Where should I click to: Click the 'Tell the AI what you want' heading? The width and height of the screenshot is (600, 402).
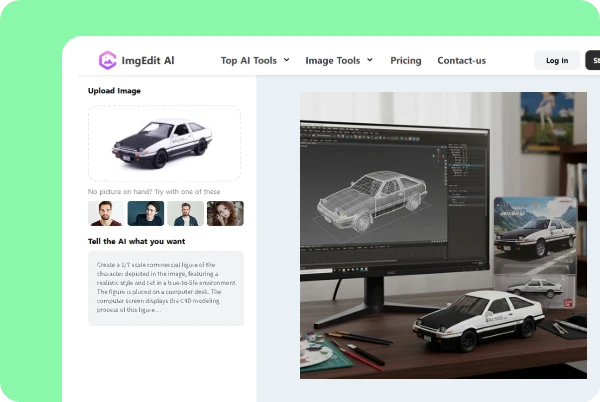[137, 241]
